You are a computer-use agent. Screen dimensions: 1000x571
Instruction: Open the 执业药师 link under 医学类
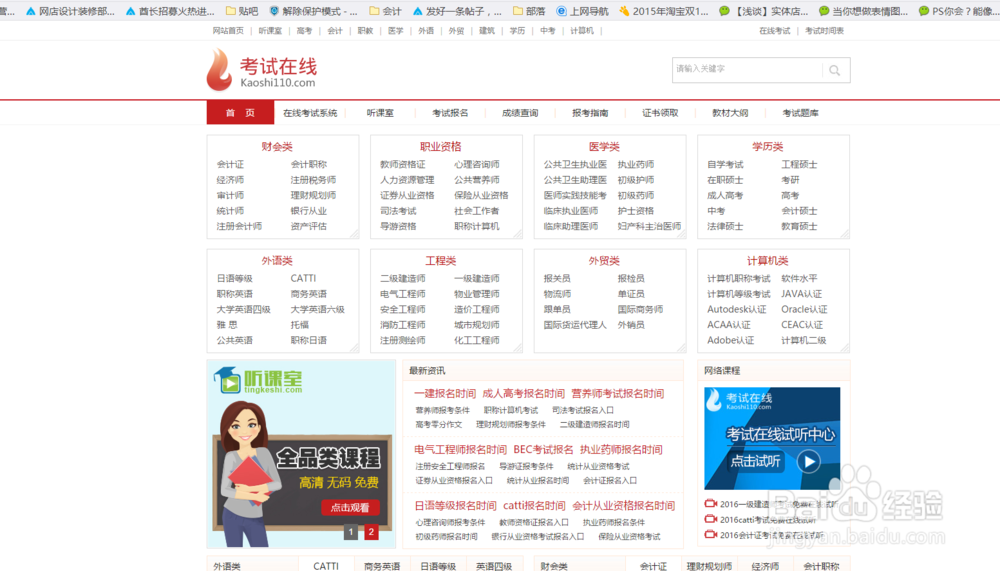click(x=636, y=165)
